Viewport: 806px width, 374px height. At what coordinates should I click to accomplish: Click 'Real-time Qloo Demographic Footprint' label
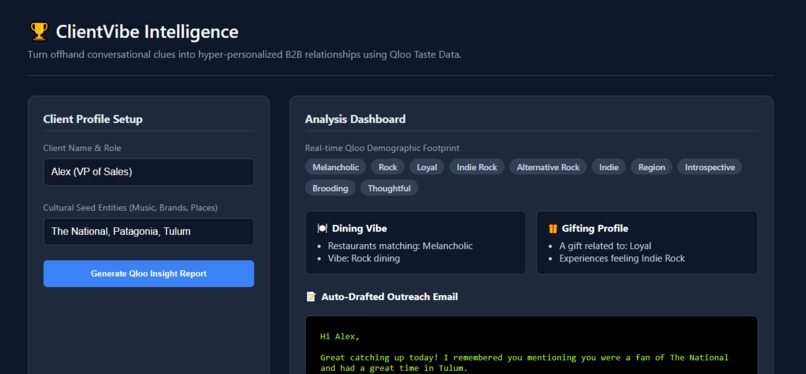[x=382, y=148]
